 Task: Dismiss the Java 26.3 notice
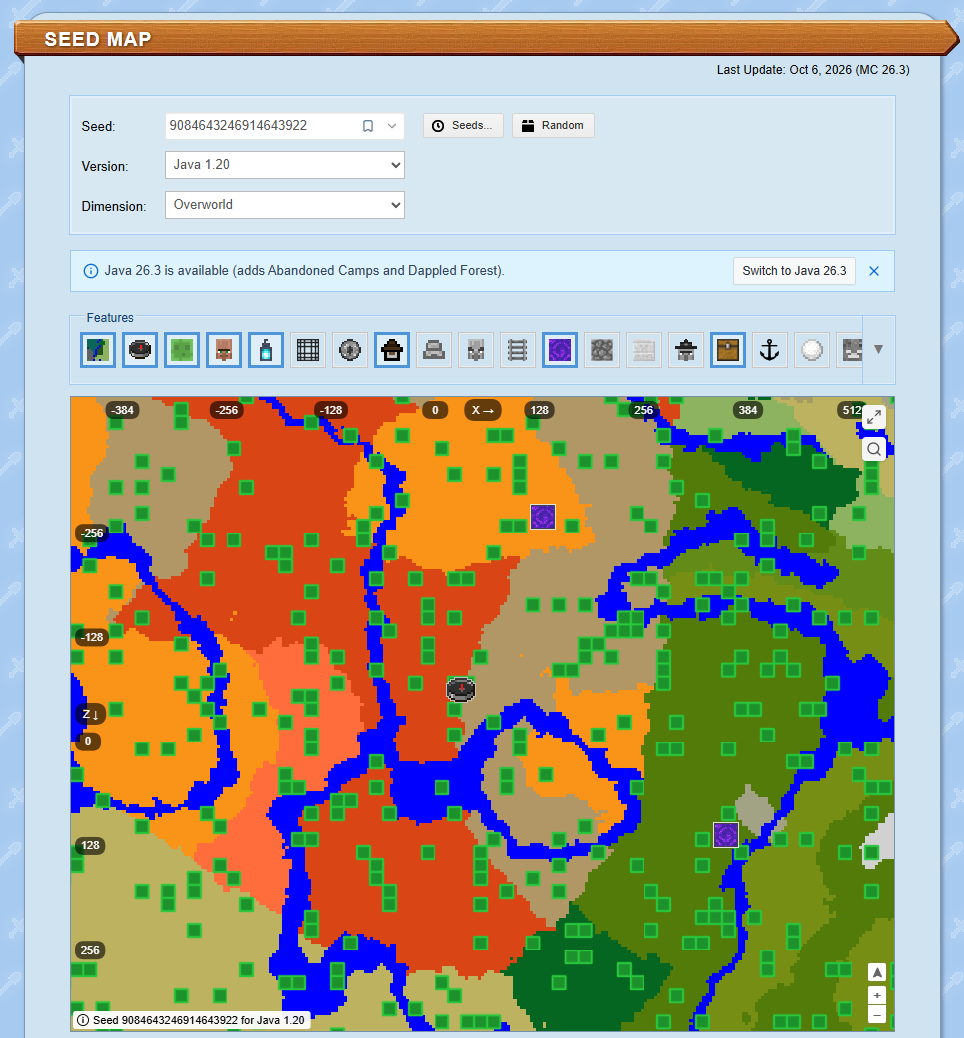(x=874, y=271)
